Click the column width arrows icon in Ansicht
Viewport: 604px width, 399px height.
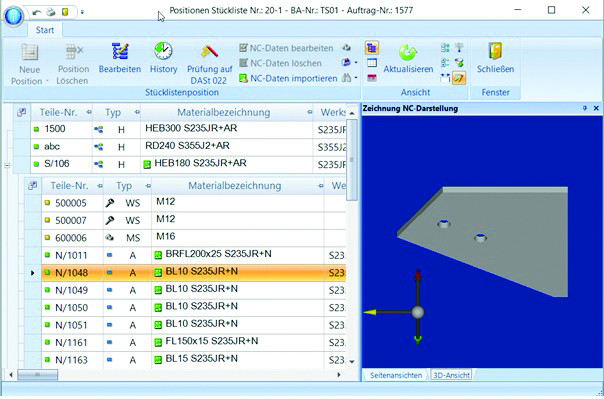(x=445, y=78)
